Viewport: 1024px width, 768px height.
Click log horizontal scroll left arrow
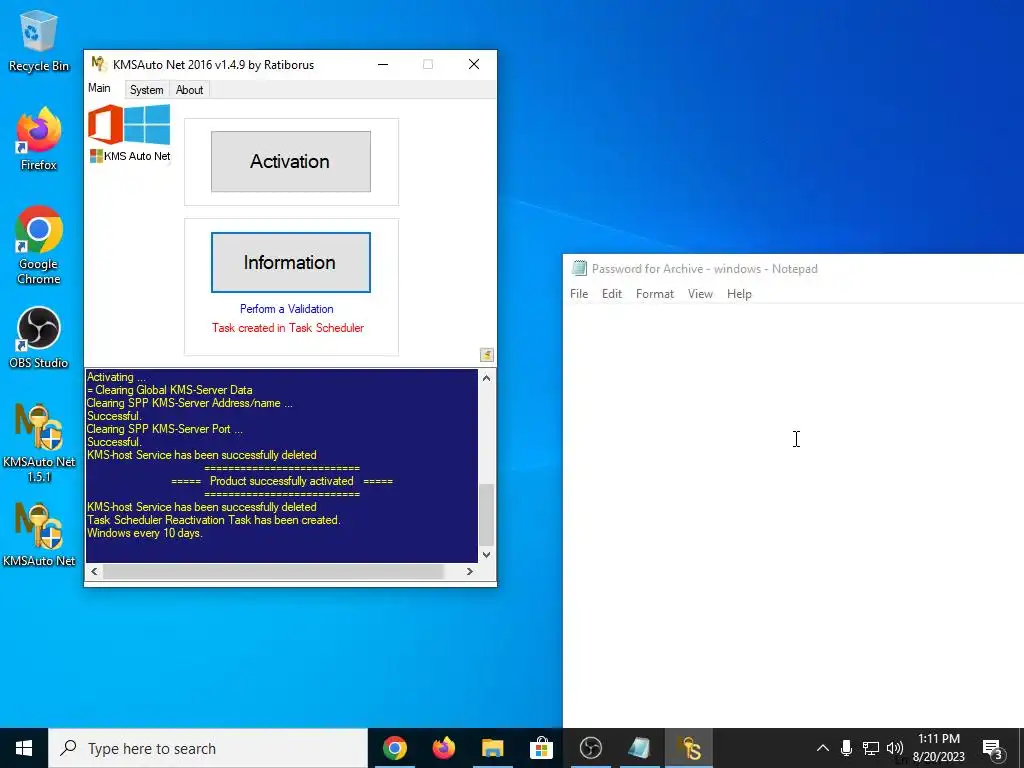pyautogui.click(x=95, y=571)
